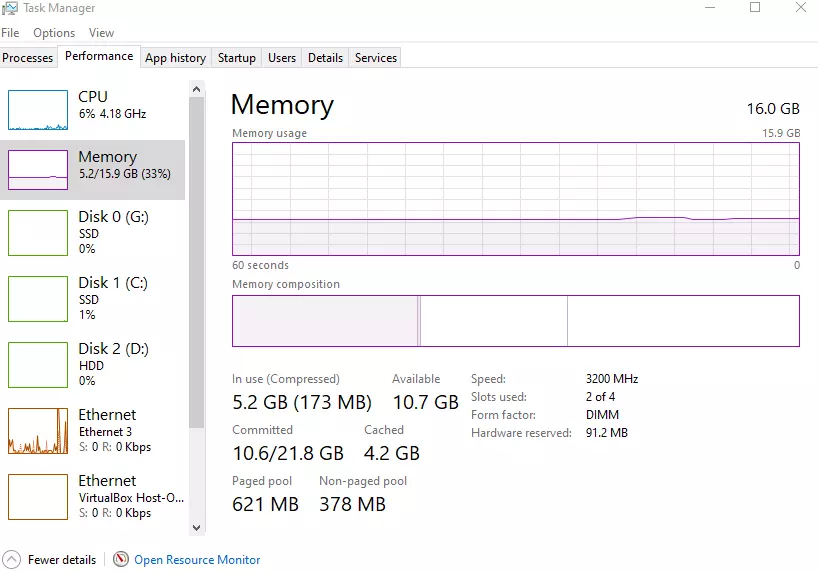Open Disk 1 (C:) performance graph

(x=38, y=298)
